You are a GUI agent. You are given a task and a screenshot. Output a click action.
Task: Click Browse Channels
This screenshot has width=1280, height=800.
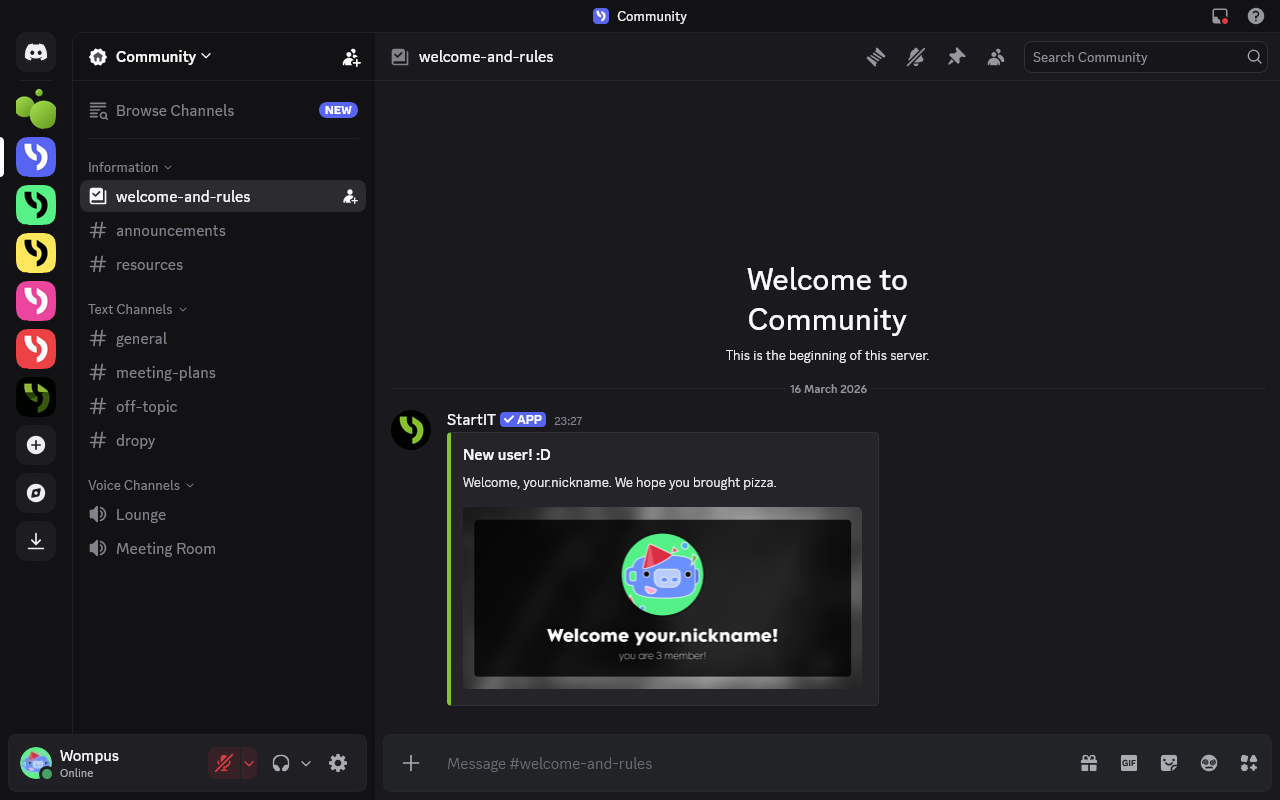(174, 110)
